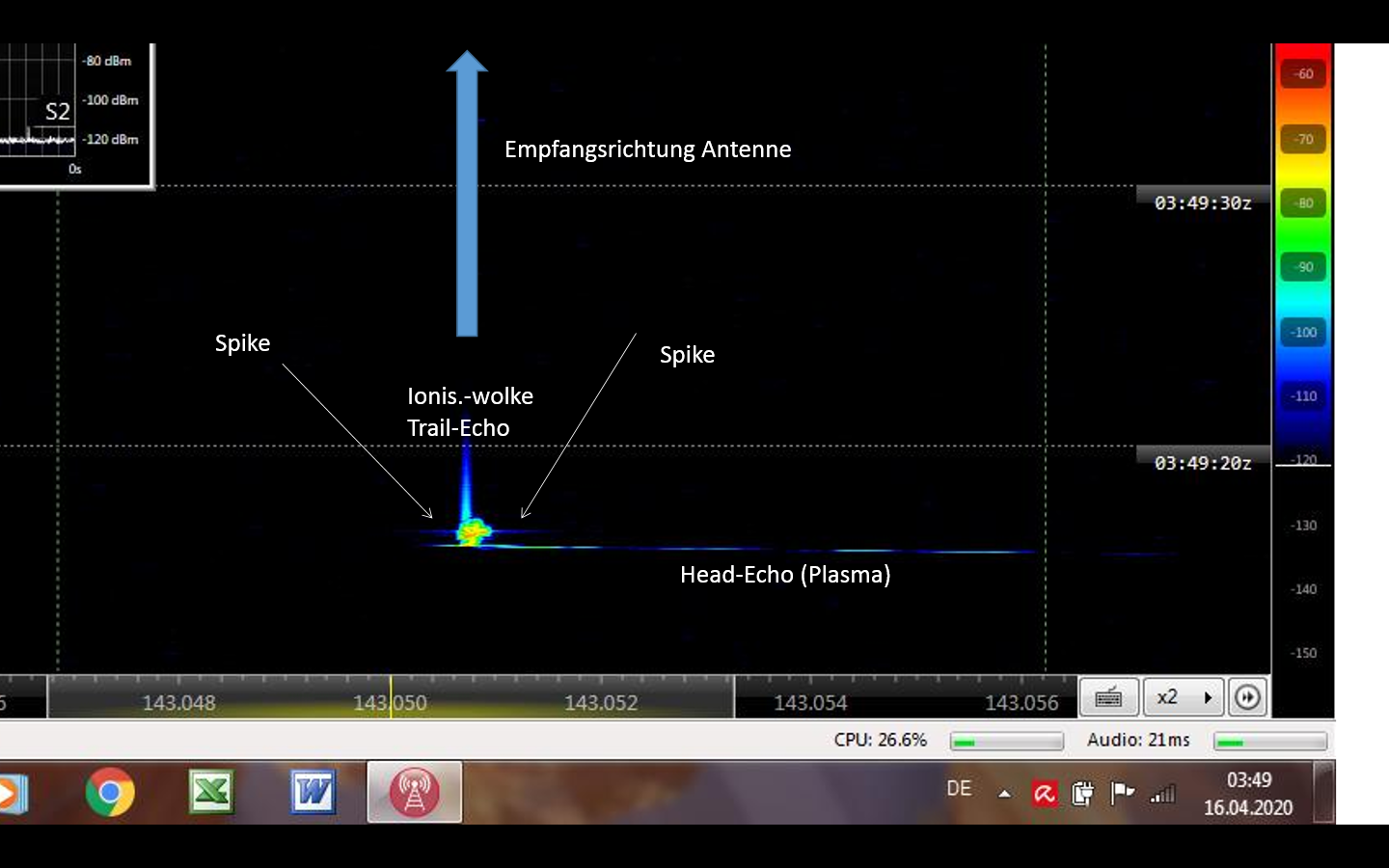Click the network signal bars icon
1389x868 pixels.
pos(1163,794)
